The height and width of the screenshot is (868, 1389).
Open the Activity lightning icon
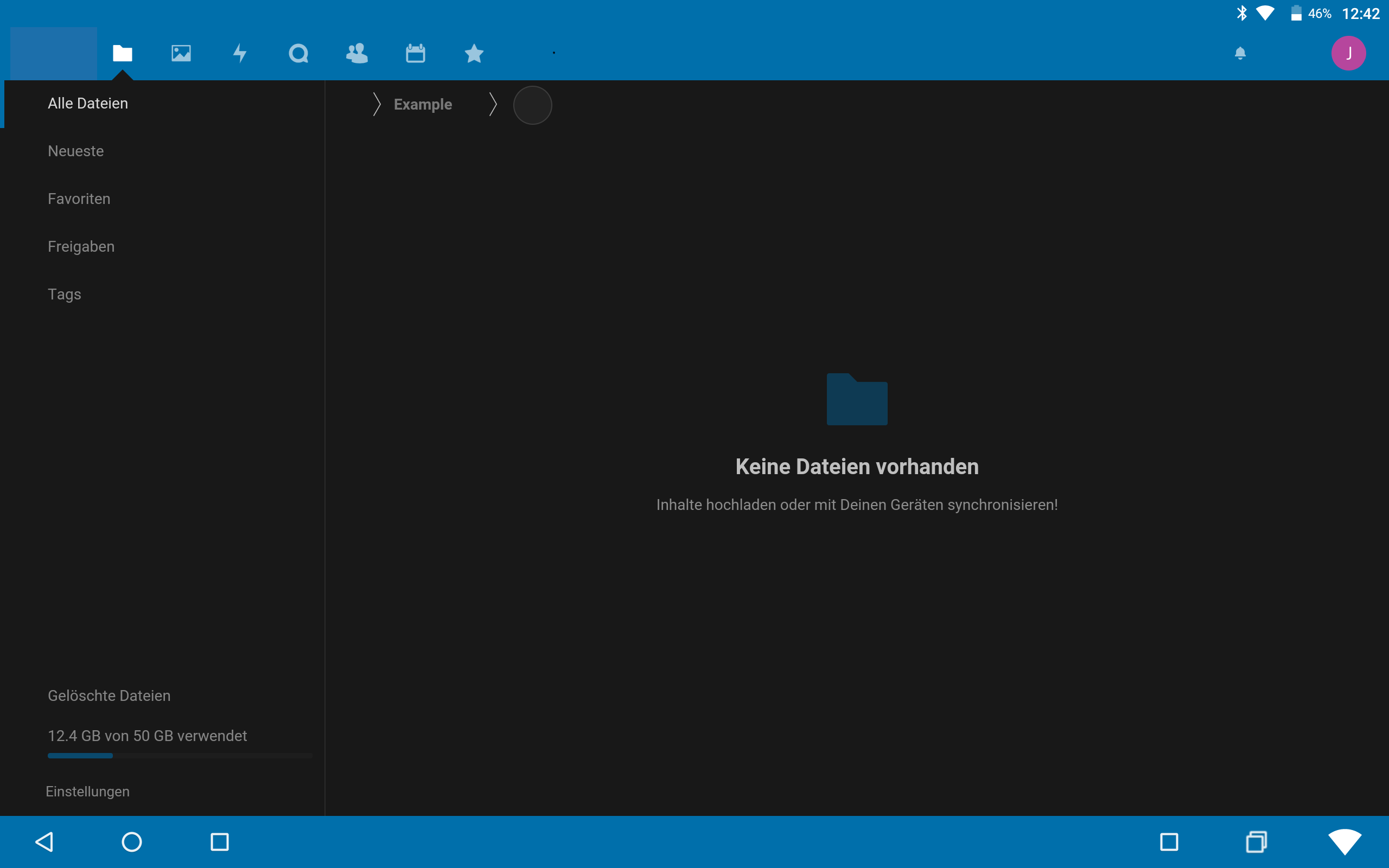[239, 53]
